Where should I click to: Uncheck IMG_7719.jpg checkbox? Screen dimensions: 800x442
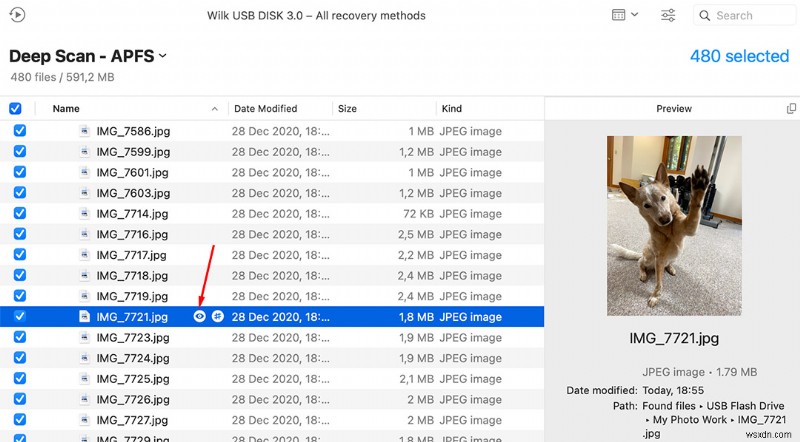(20, 296)
